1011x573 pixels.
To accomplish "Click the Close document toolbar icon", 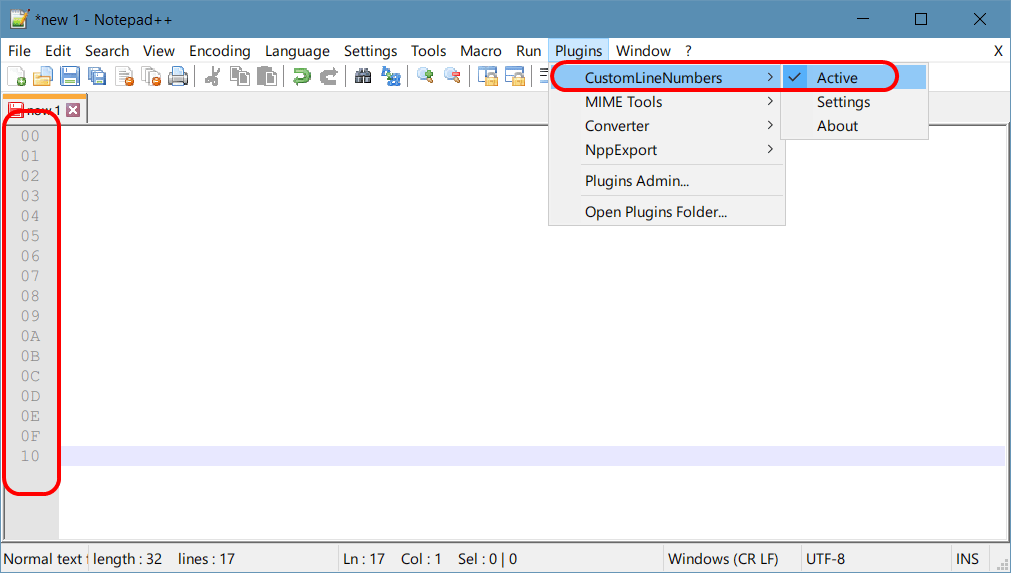I will (124, 76).
